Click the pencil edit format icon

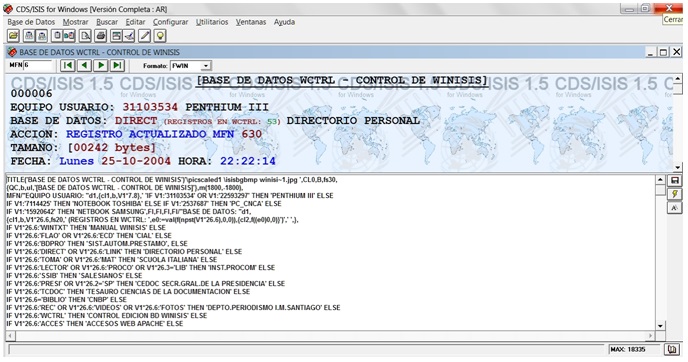point(144,36)
